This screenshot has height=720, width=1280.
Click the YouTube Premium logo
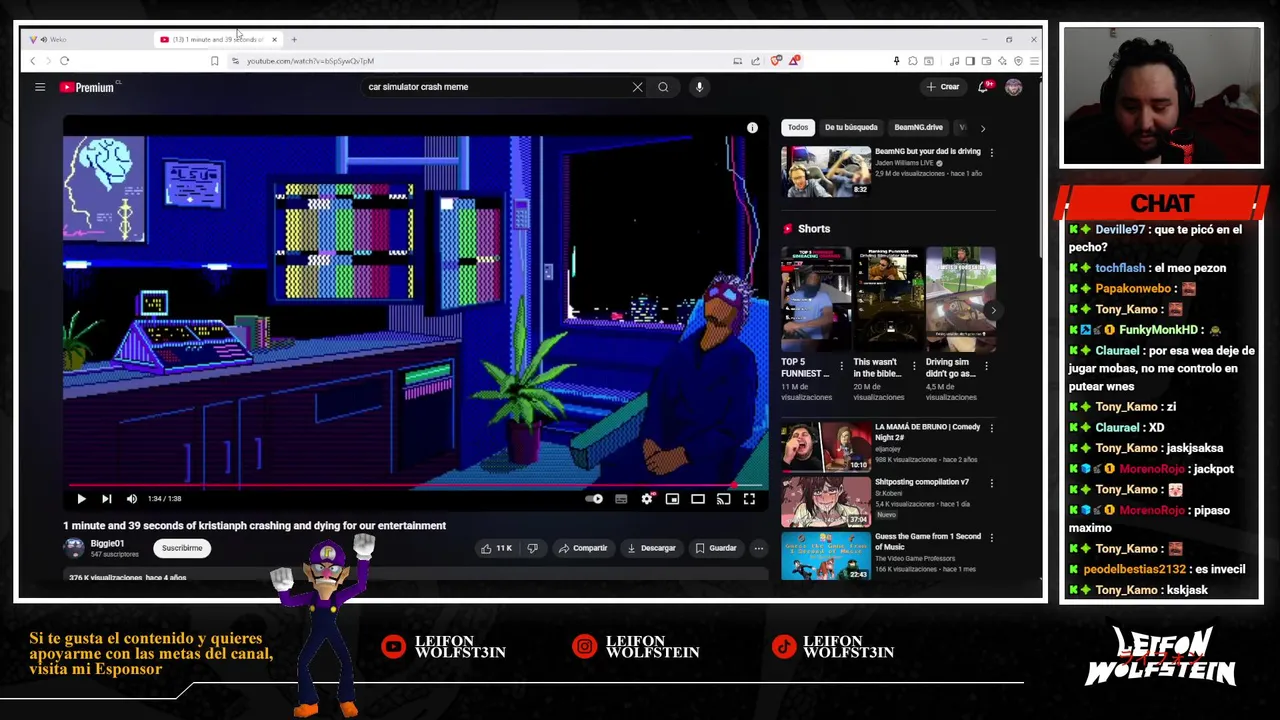click(87, 87)
